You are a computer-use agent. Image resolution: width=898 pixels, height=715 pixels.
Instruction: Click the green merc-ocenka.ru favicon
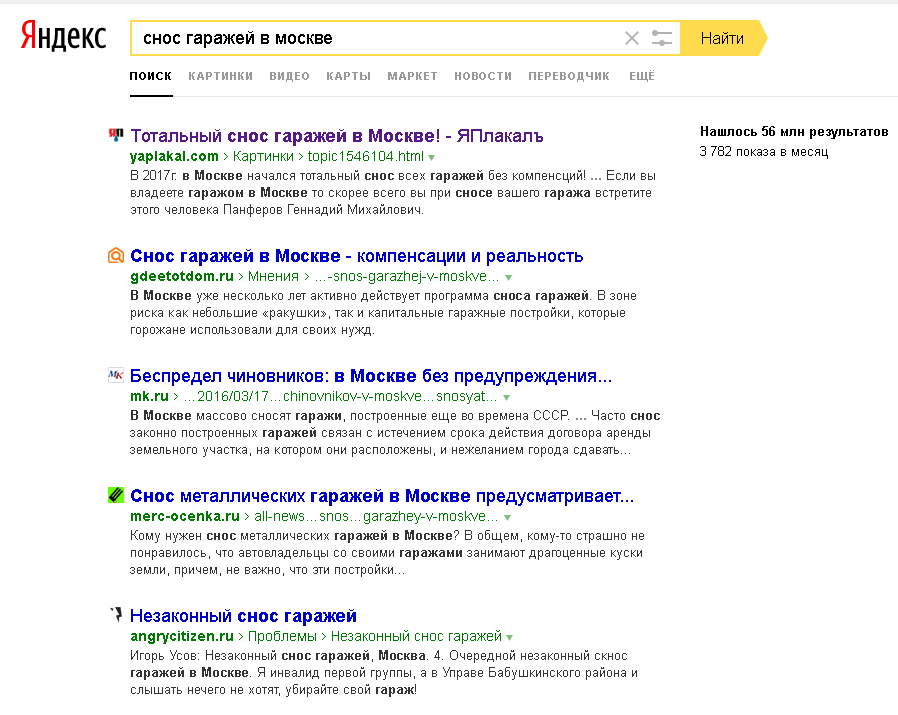click(116, 495)
